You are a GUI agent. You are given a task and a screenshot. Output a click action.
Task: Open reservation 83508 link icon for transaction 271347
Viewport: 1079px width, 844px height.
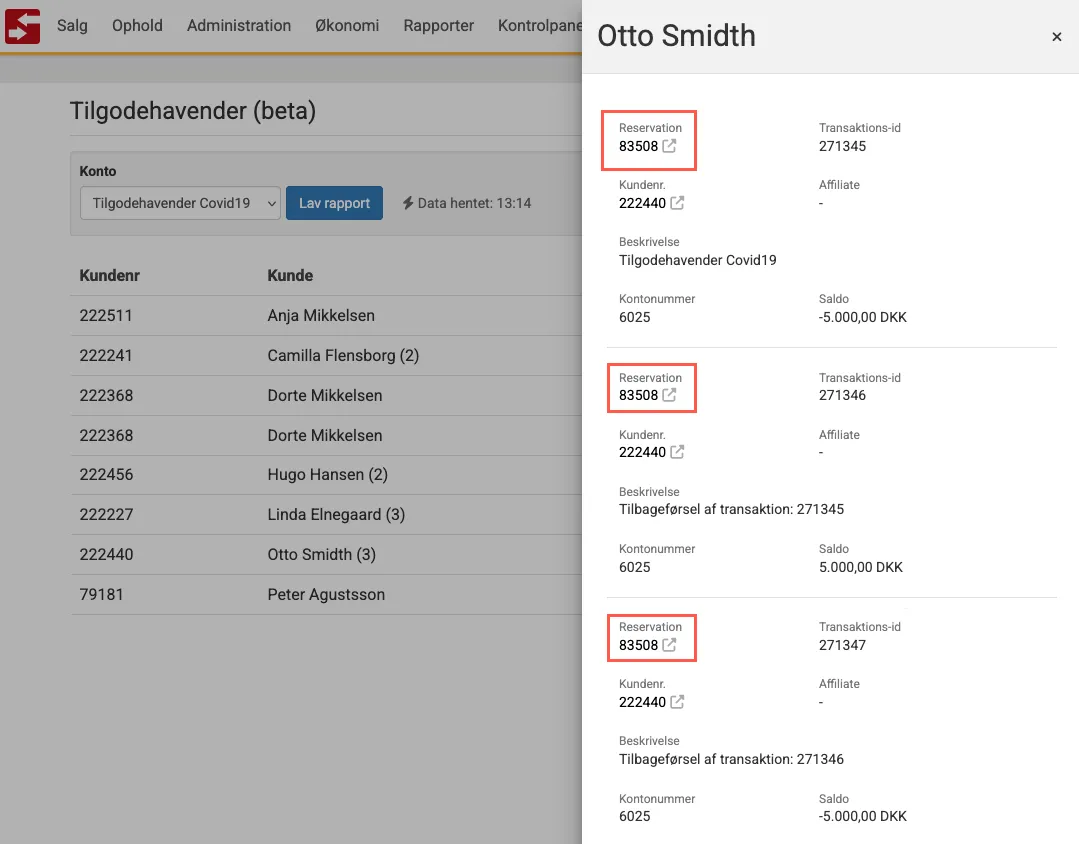(670, 645)
